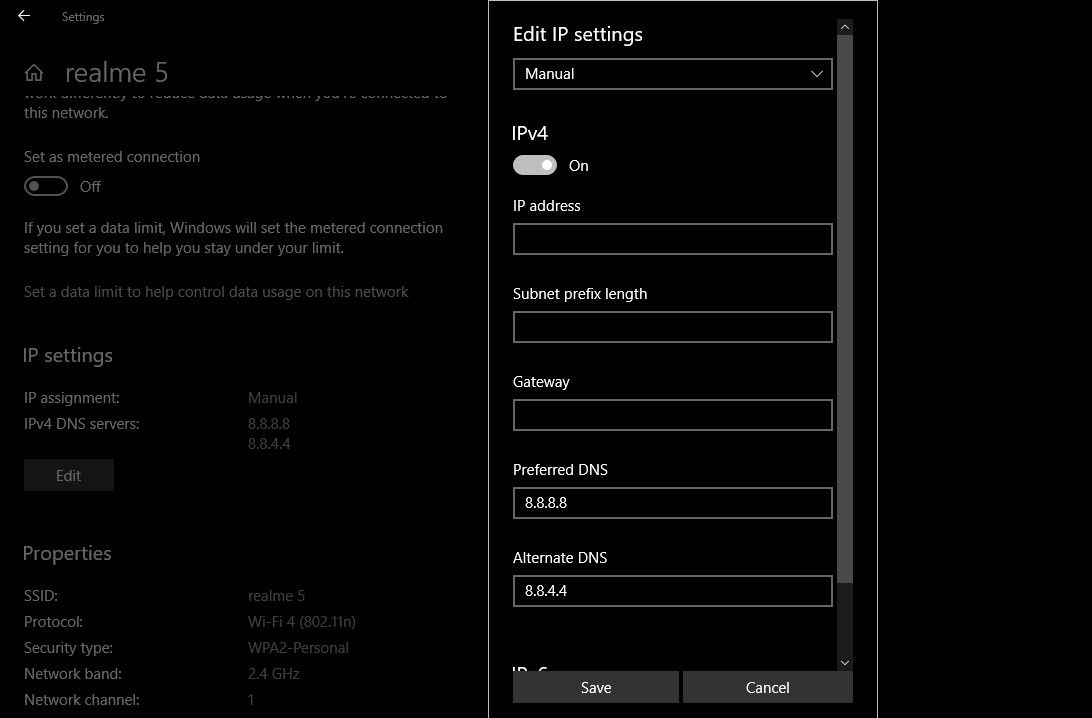Click the Settings title bar label
This screenshot has height=718, width=1092.
coord(82,16)
